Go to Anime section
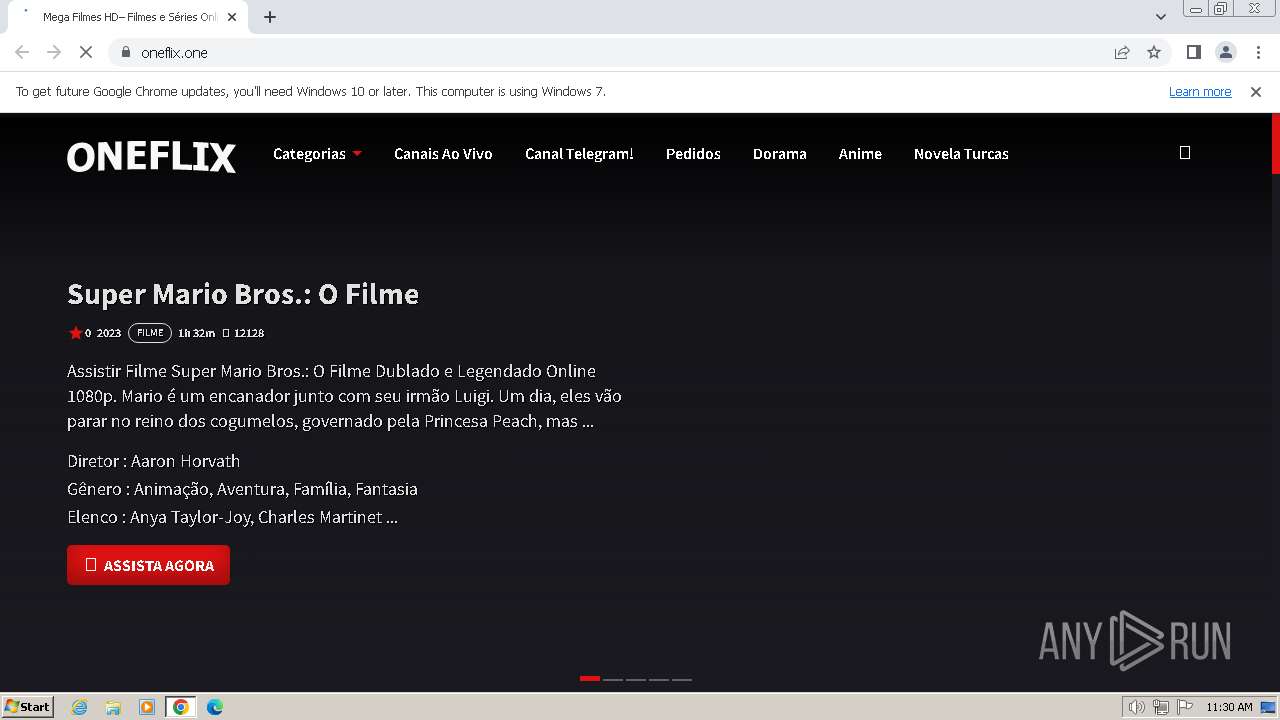1280x720 pixels. [860, 154]
